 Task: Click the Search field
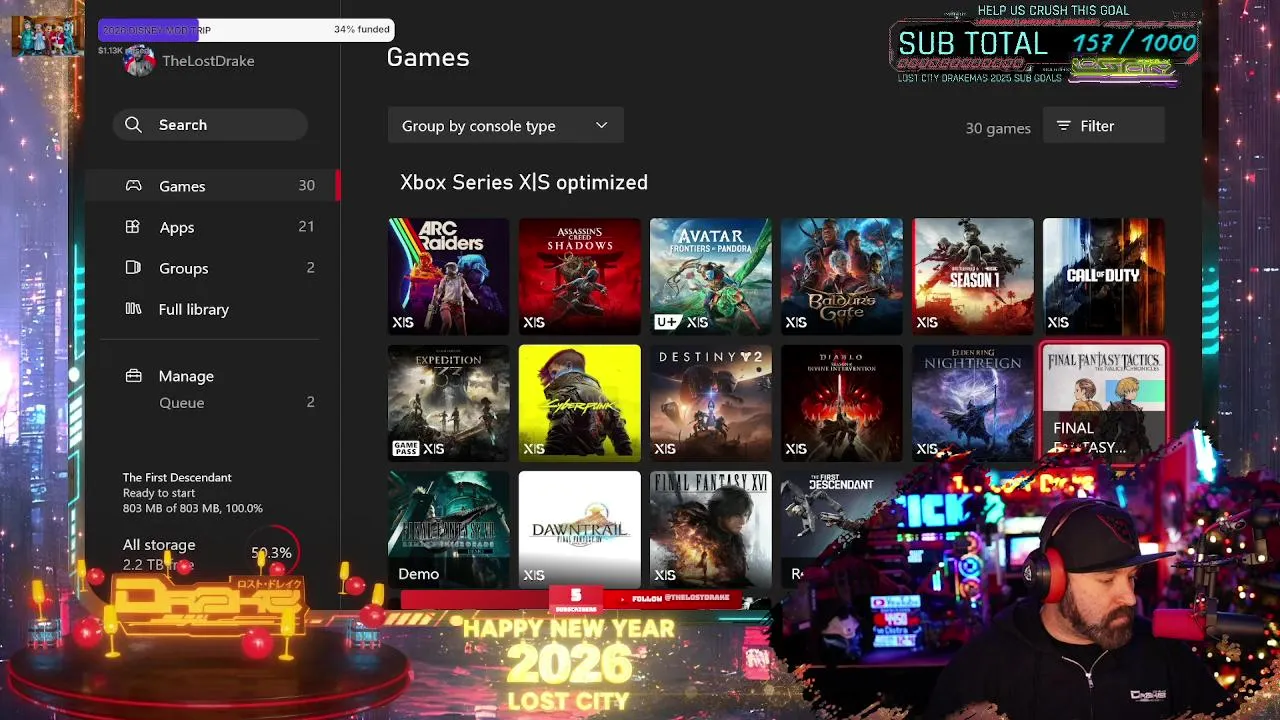210,125
